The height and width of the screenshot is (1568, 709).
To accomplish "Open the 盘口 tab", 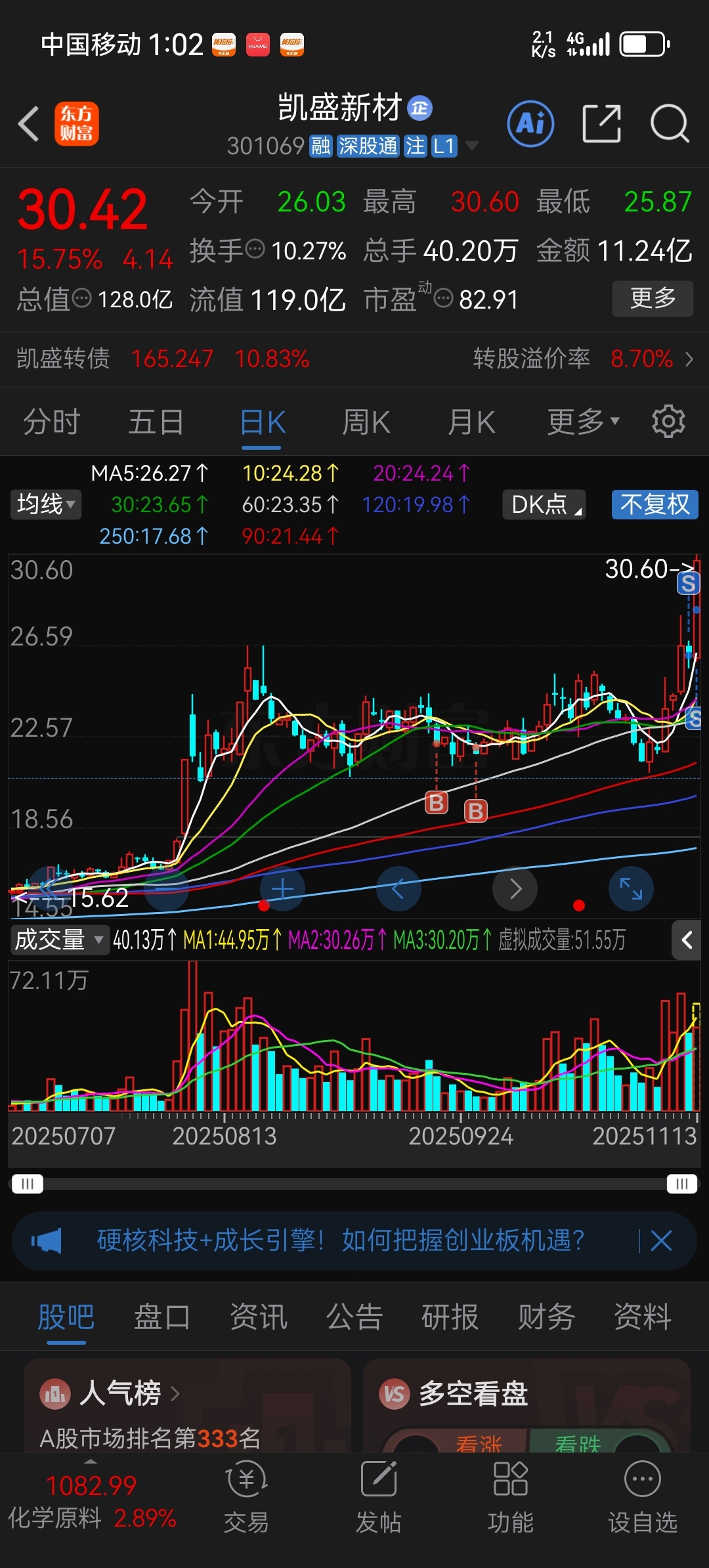I will click(x=162, y=1317).
